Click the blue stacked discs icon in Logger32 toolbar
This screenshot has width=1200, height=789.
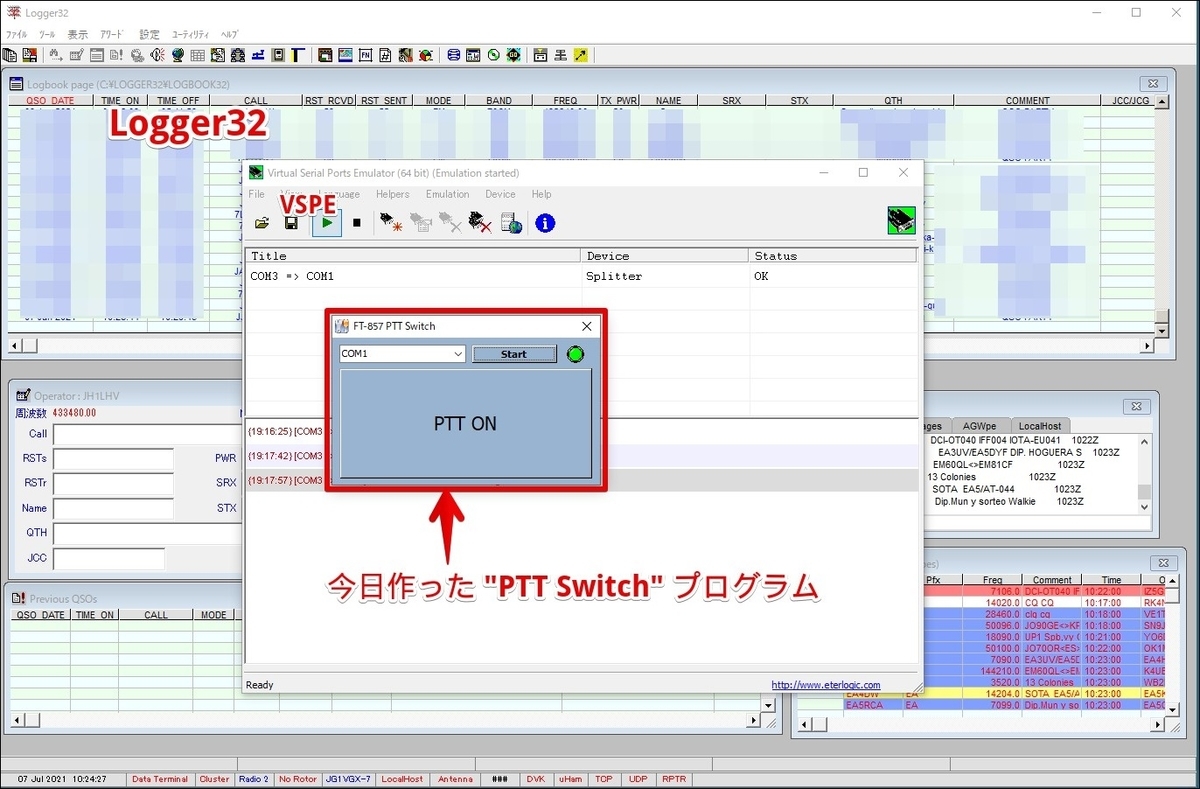coord(454,55)
